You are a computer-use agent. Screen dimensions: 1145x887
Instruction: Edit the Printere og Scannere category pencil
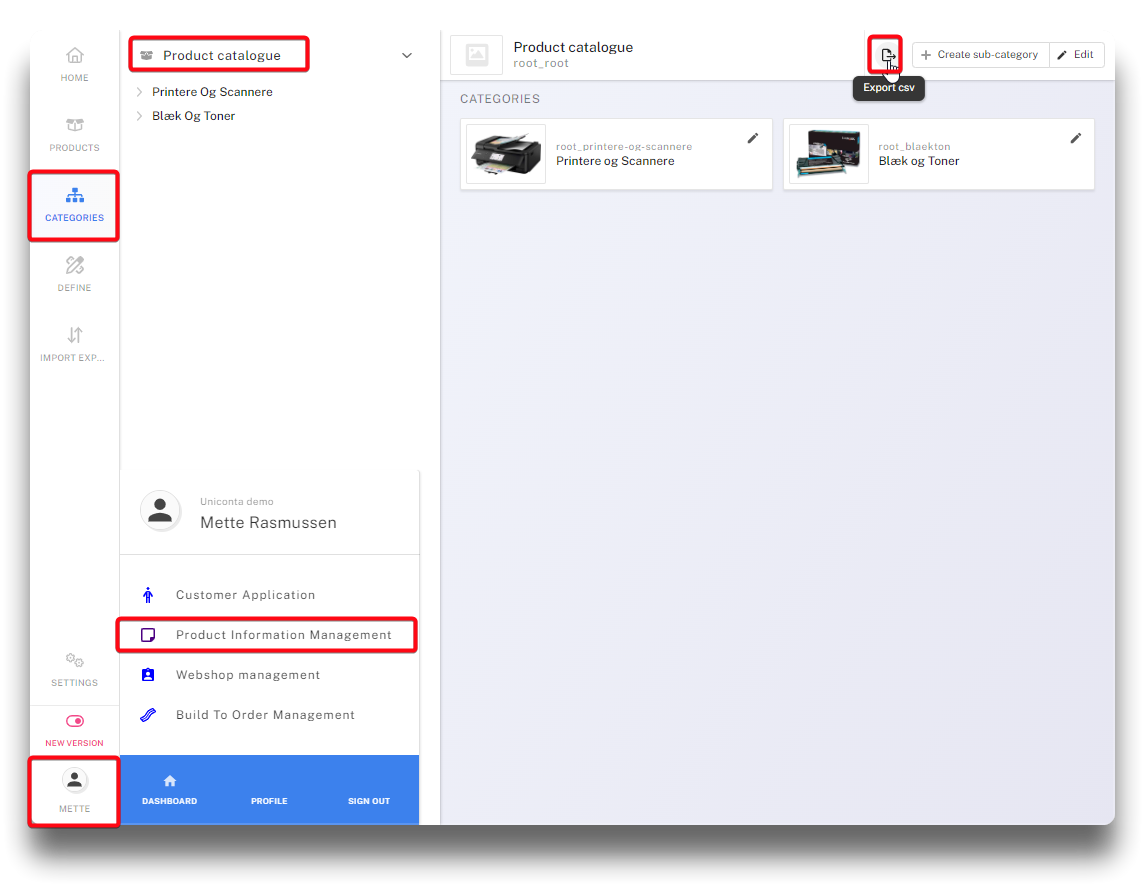(x=753, y=138)
